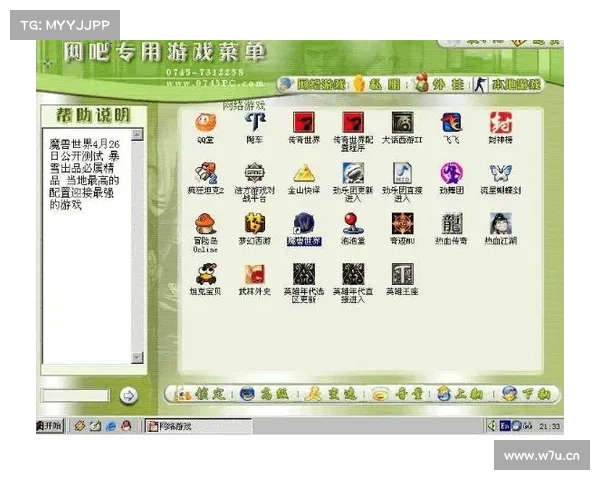Open the 音量 volume button
Viewport: 600px width, 480px height.
pos(399,394)
